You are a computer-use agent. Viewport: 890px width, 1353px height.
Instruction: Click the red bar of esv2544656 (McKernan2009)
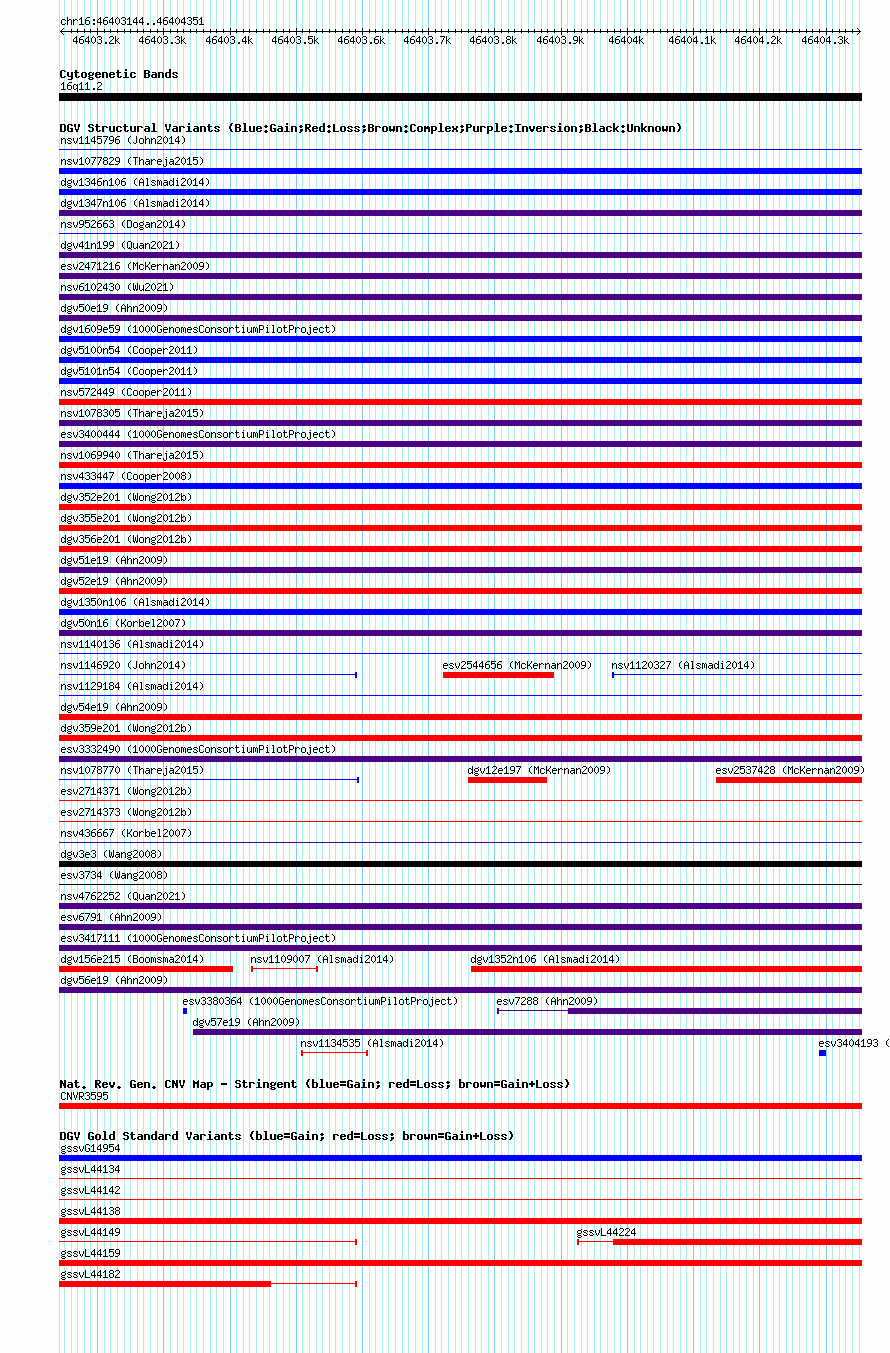point(498,675)
